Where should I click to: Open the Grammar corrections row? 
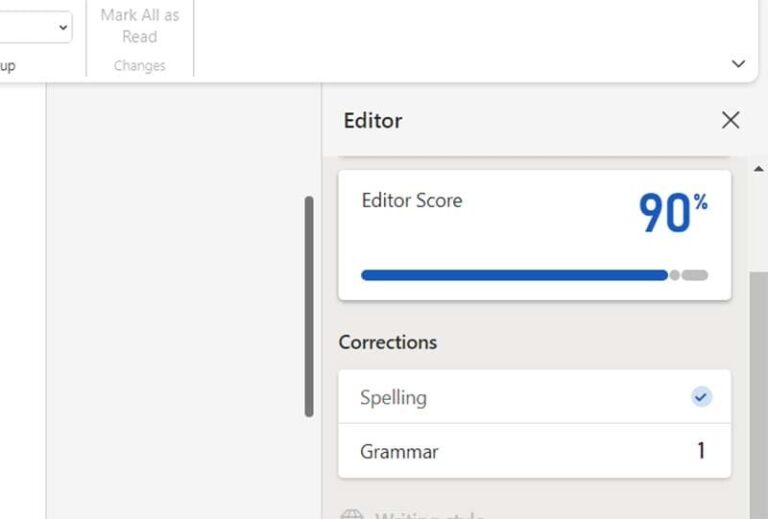[534, 451]
